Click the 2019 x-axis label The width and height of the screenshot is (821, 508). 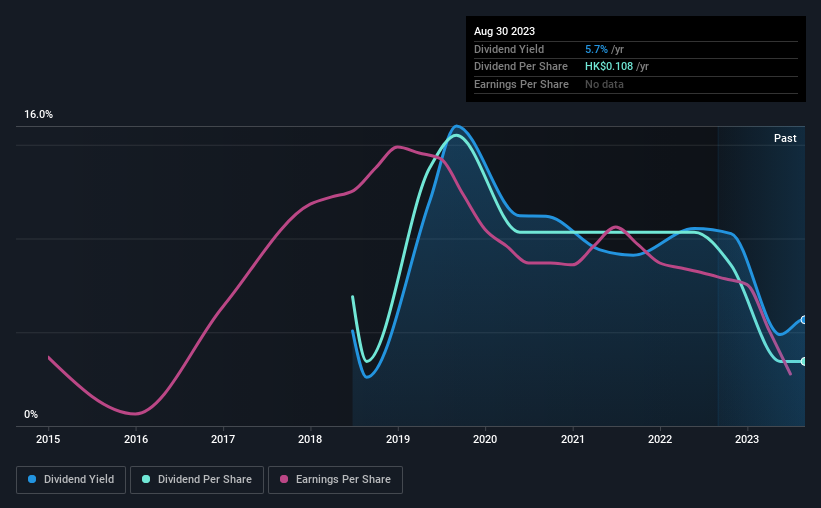point(398,439)
